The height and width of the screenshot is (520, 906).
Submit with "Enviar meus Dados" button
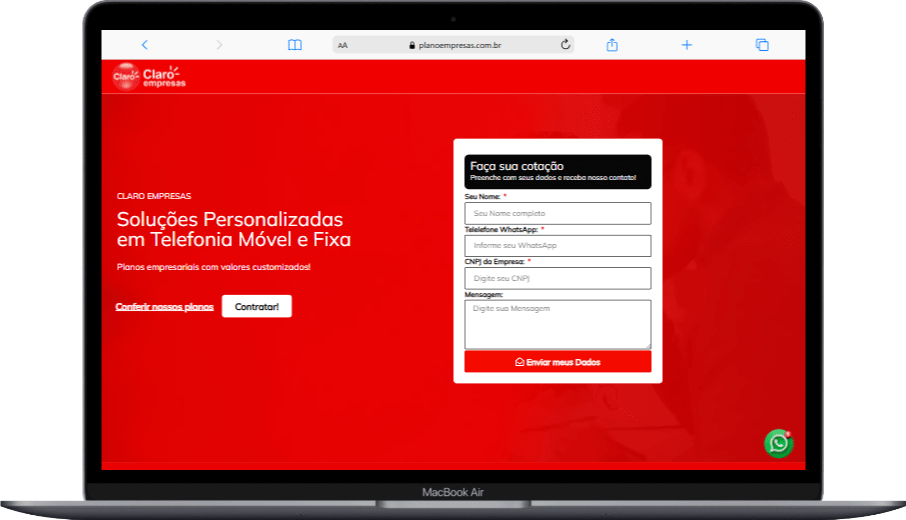pos(557,362)
